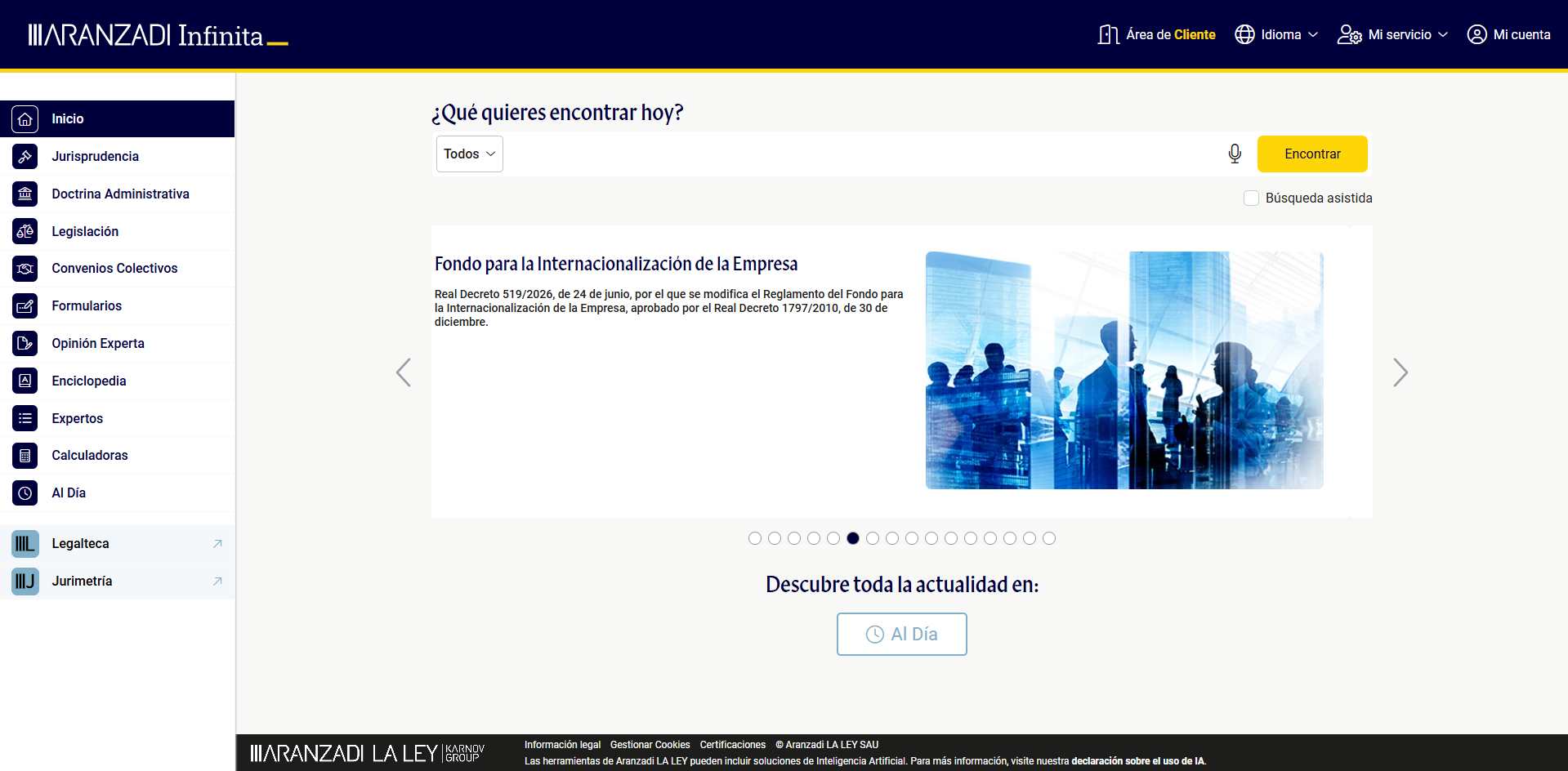Click the Jurimetría external link arrow
The width and height of the screenshot is (1568, 771).
[x=217, y=582]
